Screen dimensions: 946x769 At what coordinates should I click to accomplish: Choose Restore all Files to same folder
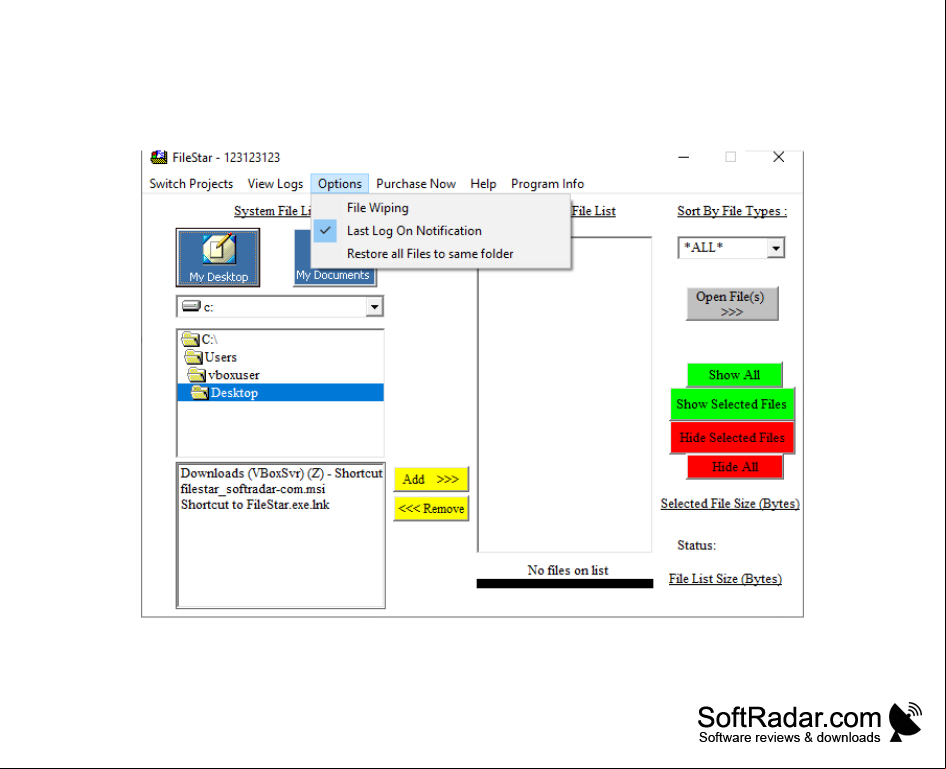[441, 254]
